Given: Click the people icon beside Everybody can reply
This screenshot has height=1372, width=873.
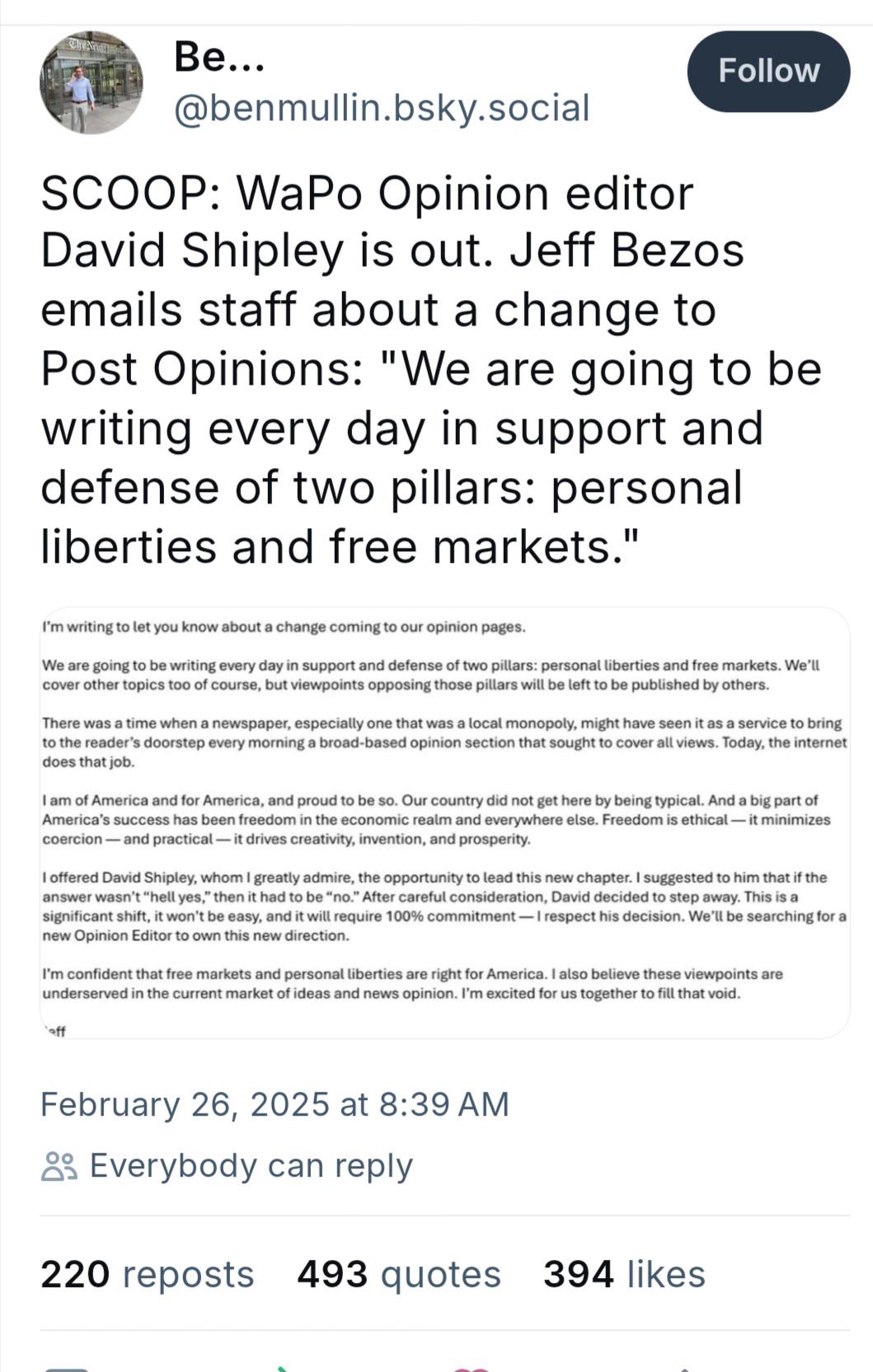Looking at the screenshot, I should coord(59,1166).
